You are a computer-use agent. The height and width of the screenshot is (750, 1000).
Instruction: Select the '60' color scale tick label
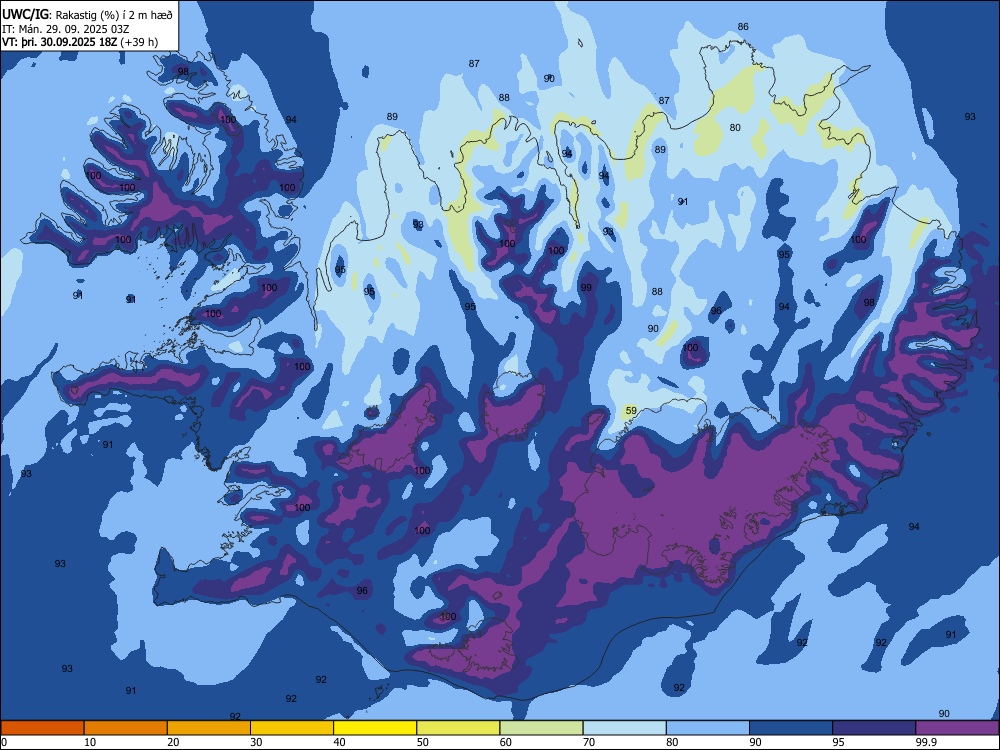[x=506, y=742]
